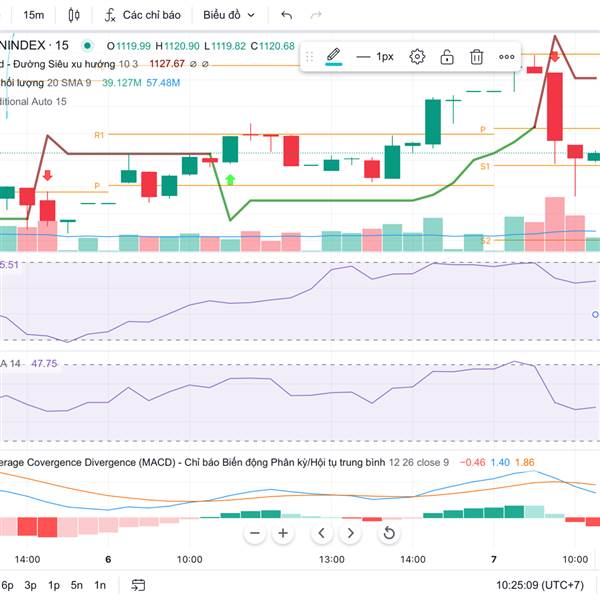The height and width of the screenshot is (600, 600).
Task: Click the 47.75 indicator value label
Action: point(44,363)
